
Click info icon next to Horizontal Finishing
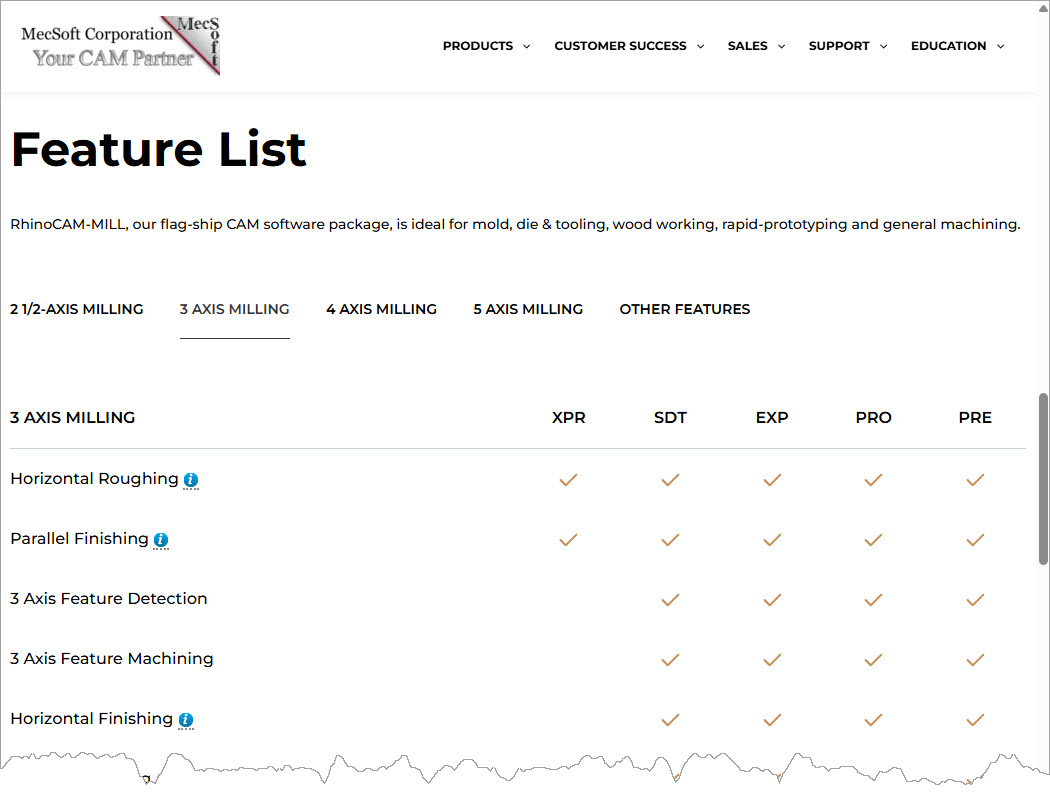tap(186, 720)
